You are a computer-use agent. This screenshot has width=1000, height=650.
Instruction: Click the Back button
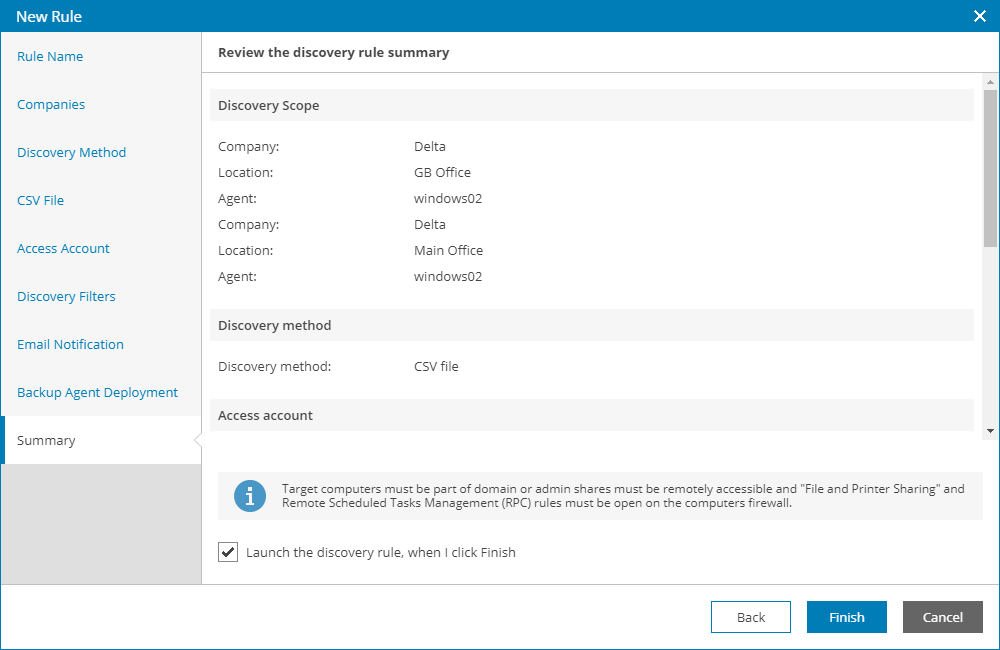750,617
